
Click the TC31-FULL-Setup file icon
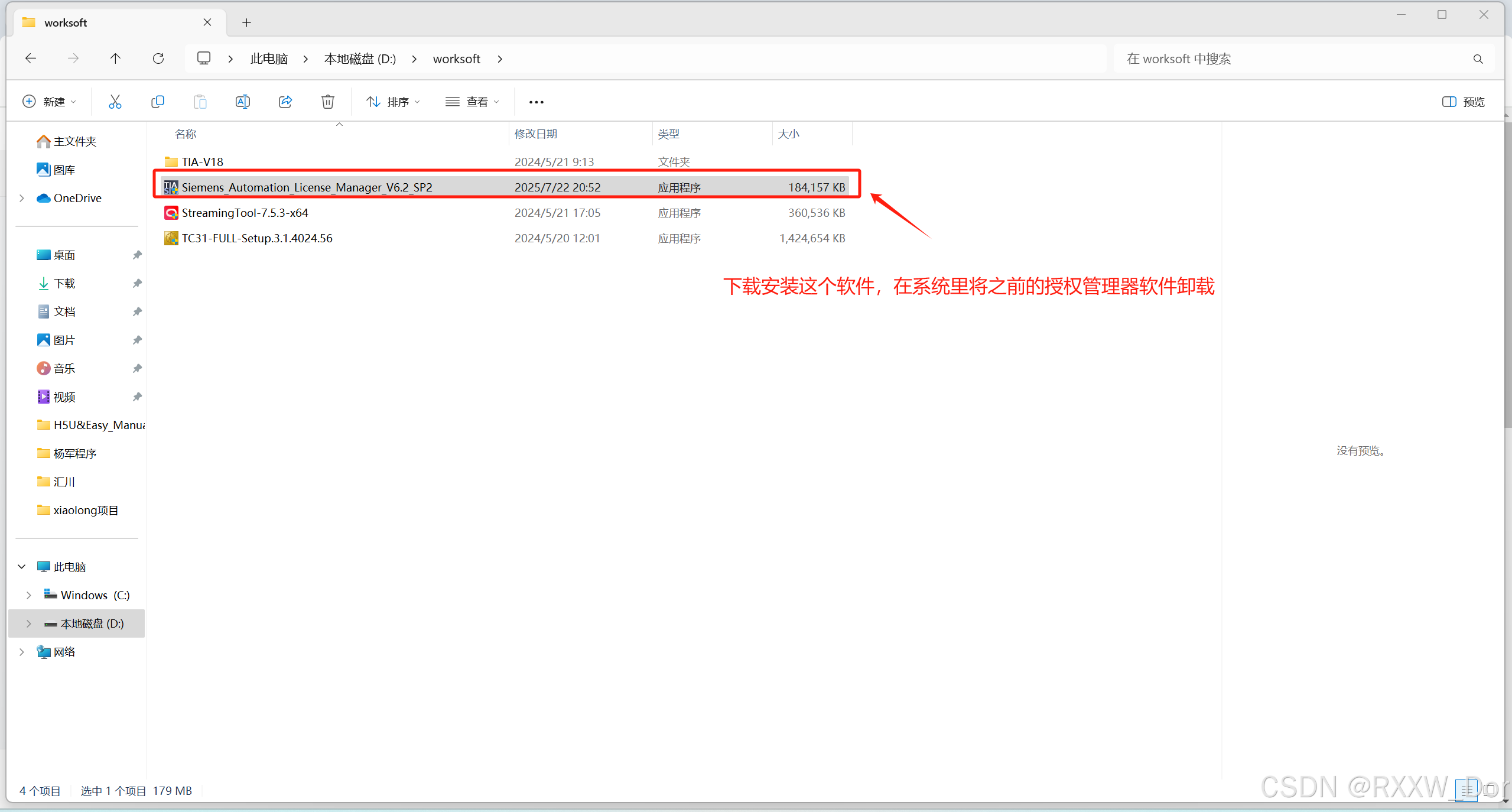[x=171, y=238]
